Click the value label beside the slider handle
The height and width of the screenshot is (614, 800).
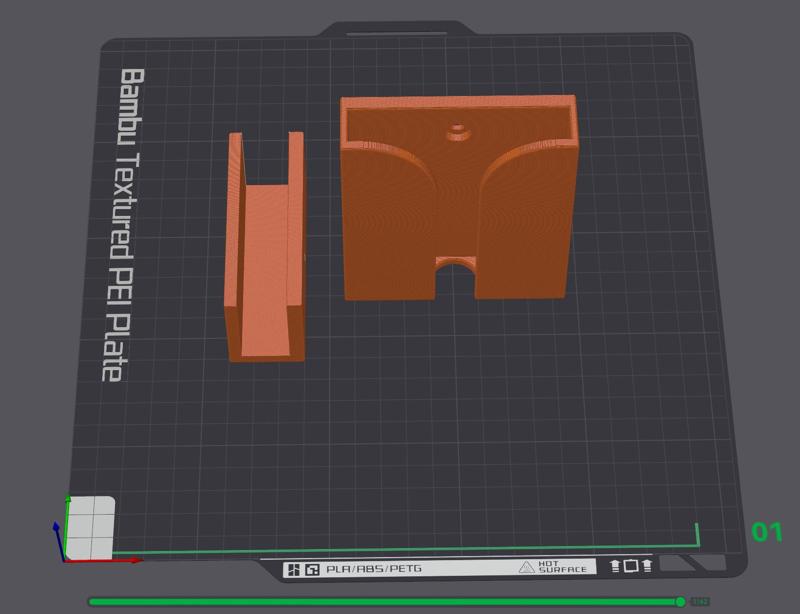coord(701,602)
